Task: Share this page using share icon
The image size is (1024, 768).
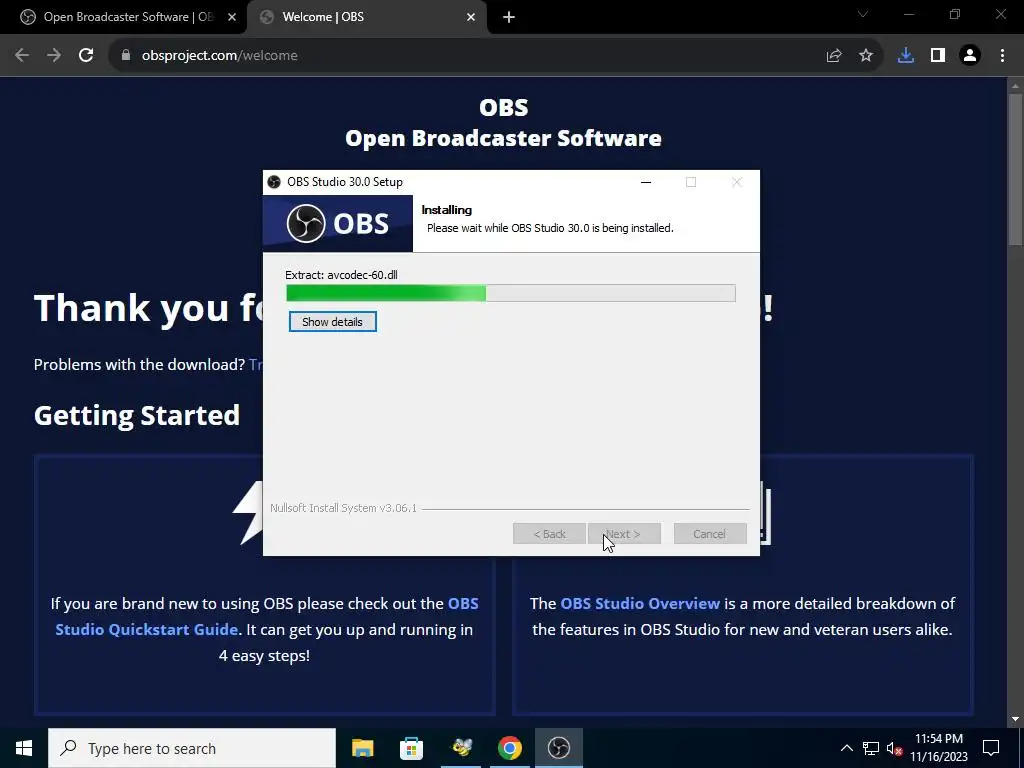Action: (x=834, y=56)
